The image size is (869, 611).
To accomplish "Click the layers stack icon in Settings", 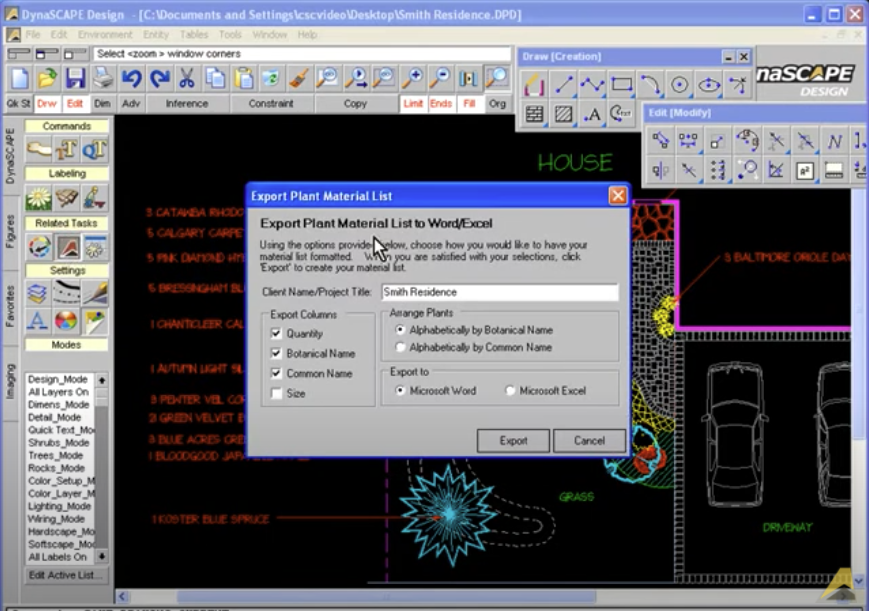I will tap(37, 293).
